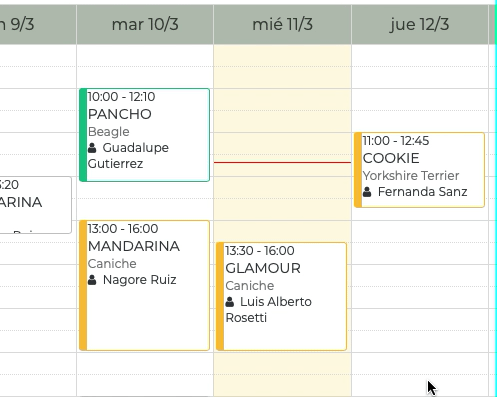Click person icon next to Nagore Ruiz
Viewport: 497px width, 397px height.
(92, 280)
